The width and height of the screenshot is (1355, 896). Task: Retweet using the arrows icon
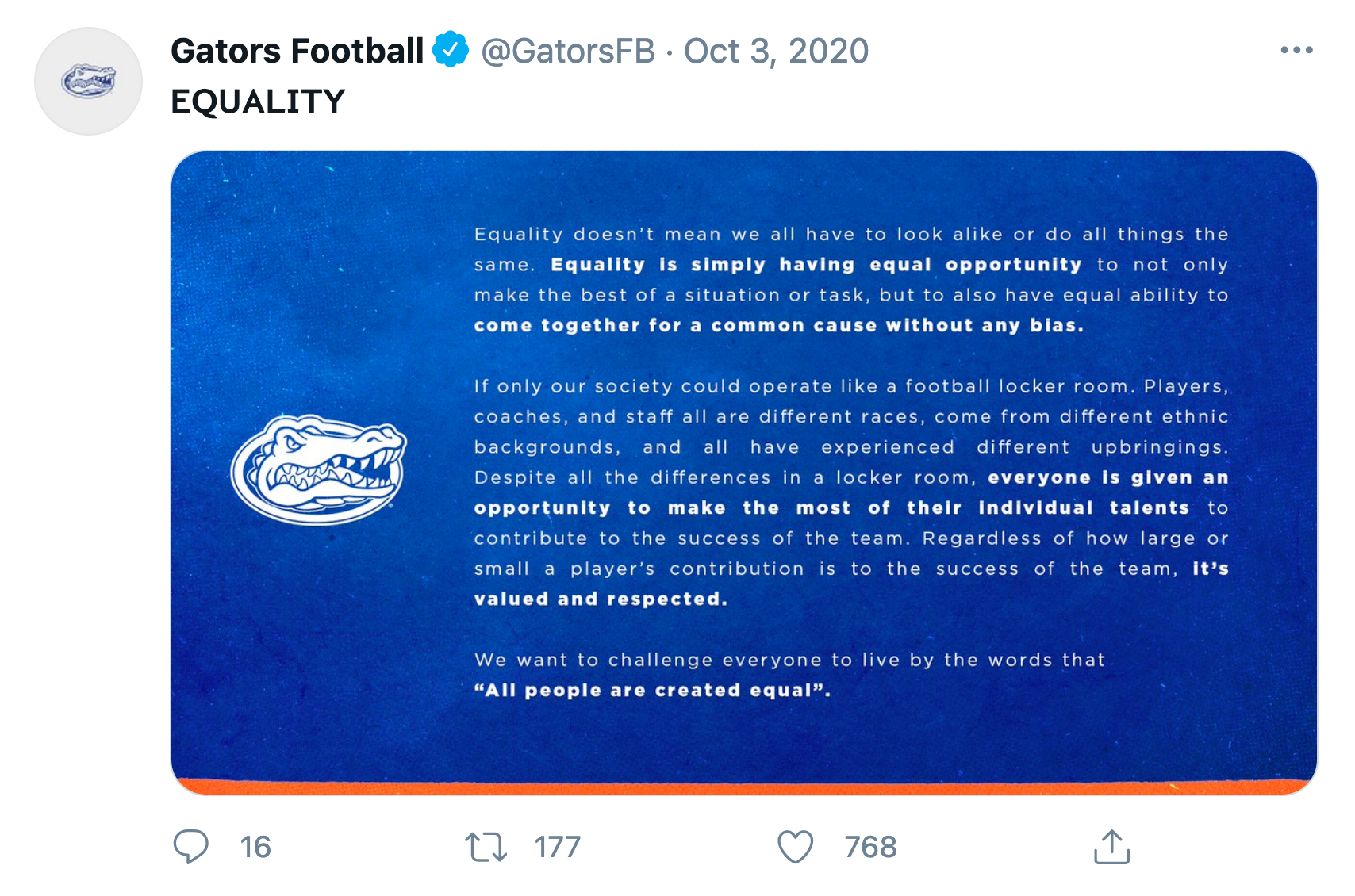[x=486, y=847]
